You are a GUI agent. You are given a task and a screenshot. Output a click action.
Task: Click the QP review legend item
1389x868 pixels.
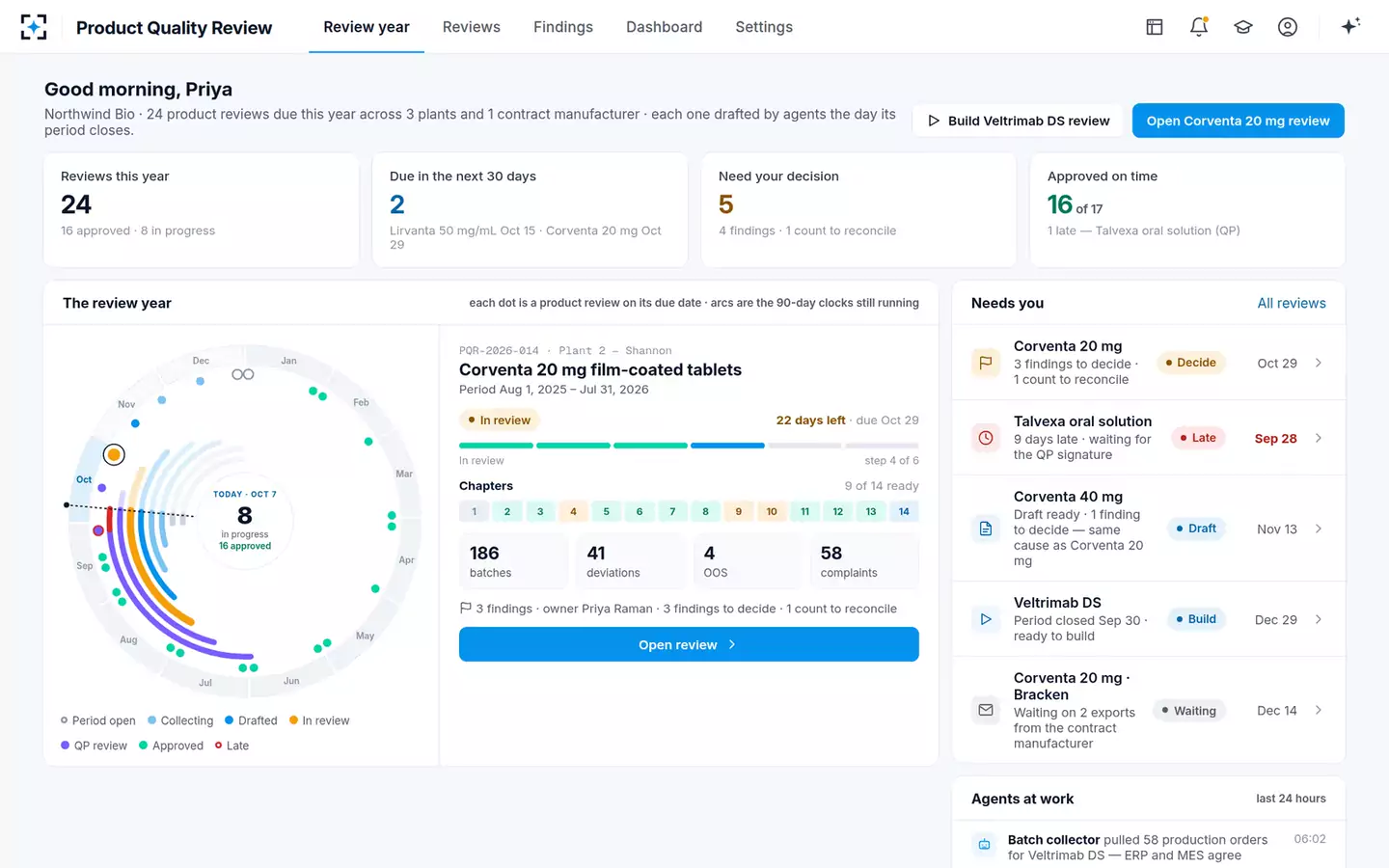click(x=94, y=746)
